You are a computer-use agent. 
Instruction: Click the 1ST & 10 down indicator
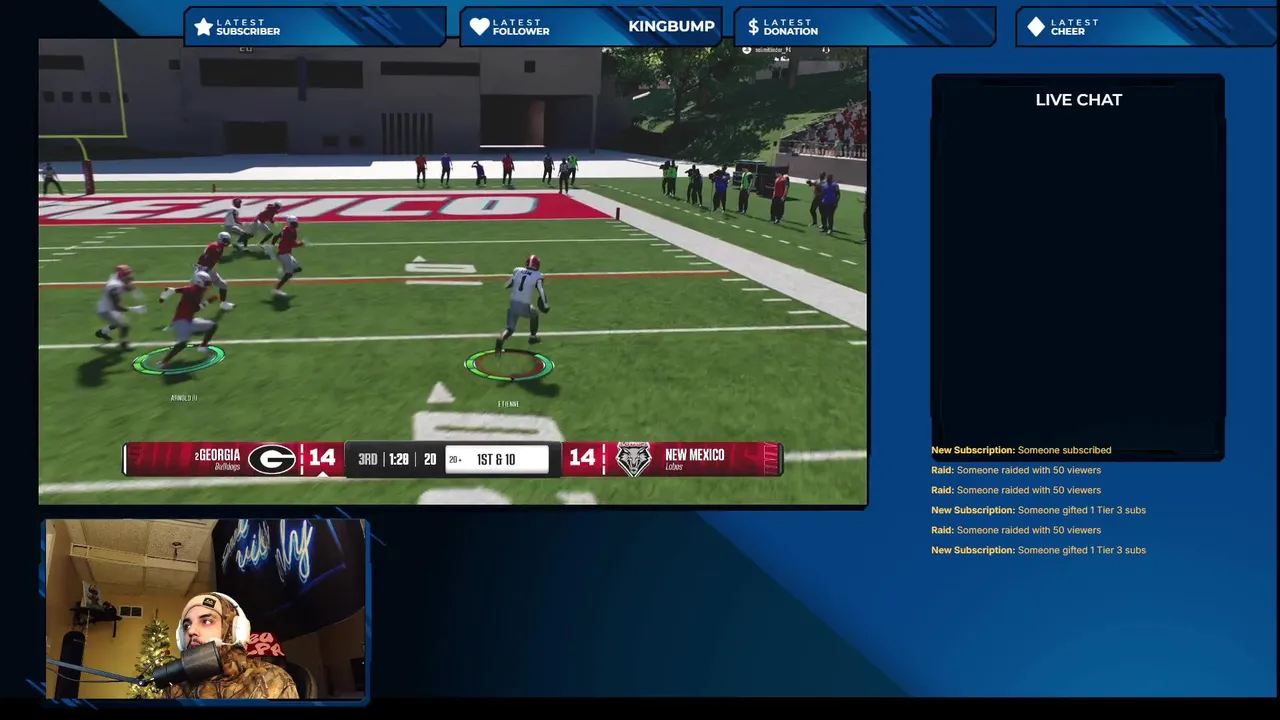496,459
